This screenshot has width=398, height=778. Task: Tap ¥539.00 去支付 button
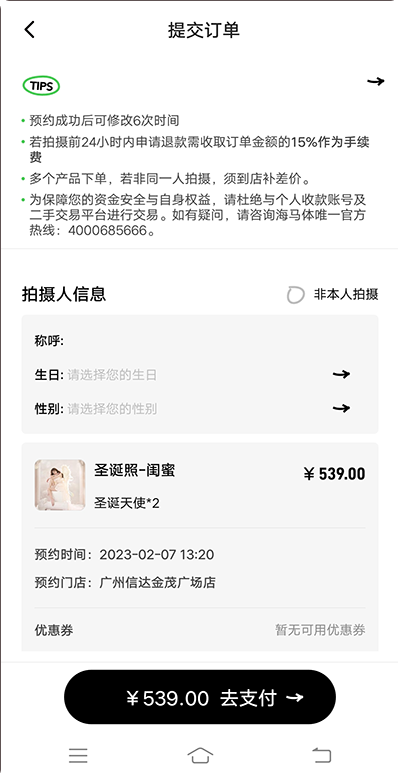200,697
